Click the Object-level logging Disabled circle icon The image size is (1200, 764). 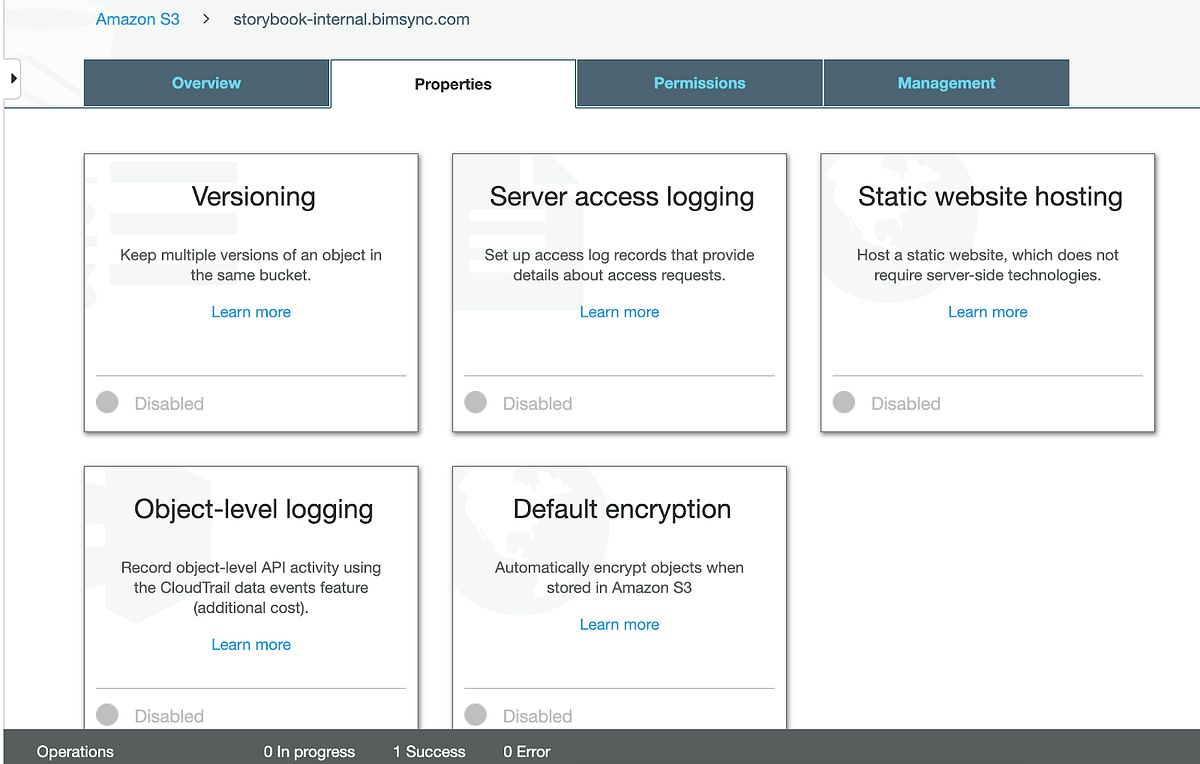click(107, 714)
